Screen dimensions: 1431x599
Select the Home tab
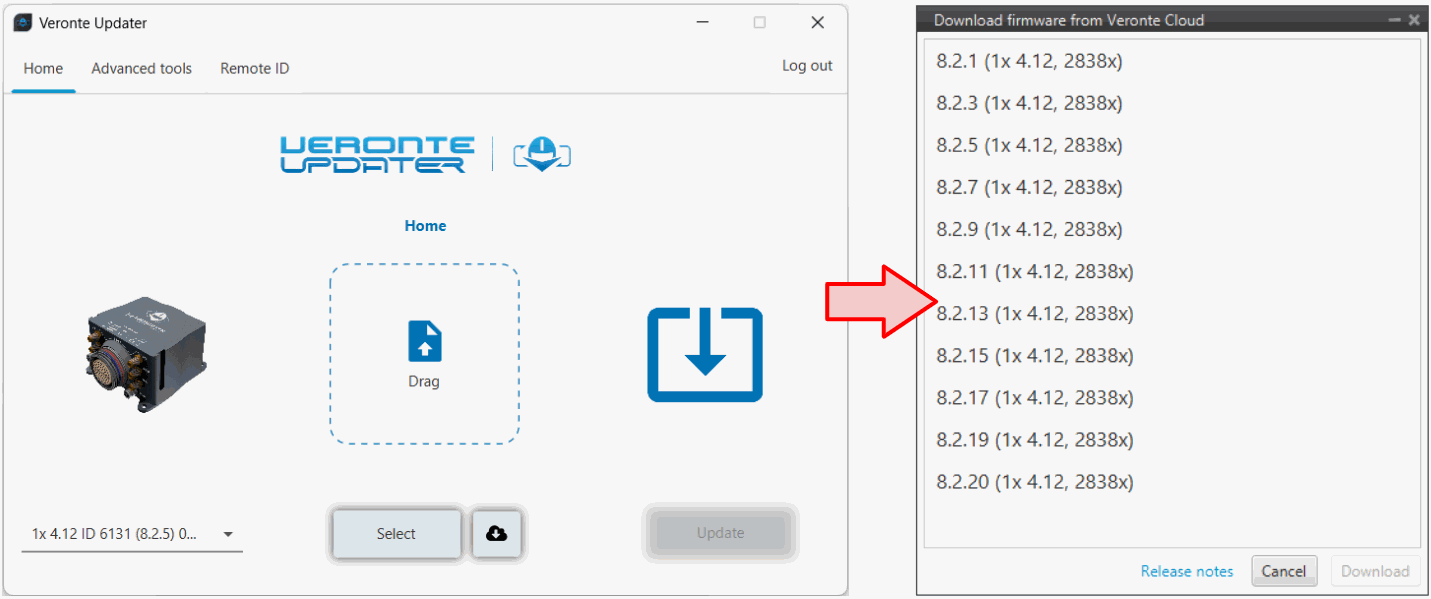[43, 68]
